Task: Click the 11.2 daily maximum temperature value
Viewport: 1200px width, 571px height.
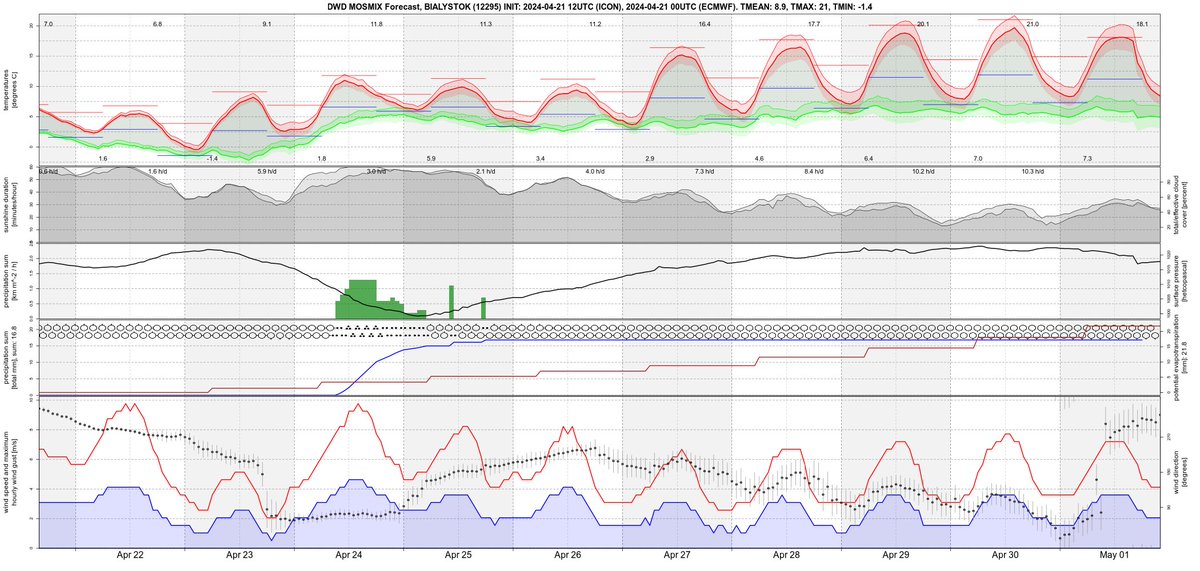Action: (x=595, y=23)
